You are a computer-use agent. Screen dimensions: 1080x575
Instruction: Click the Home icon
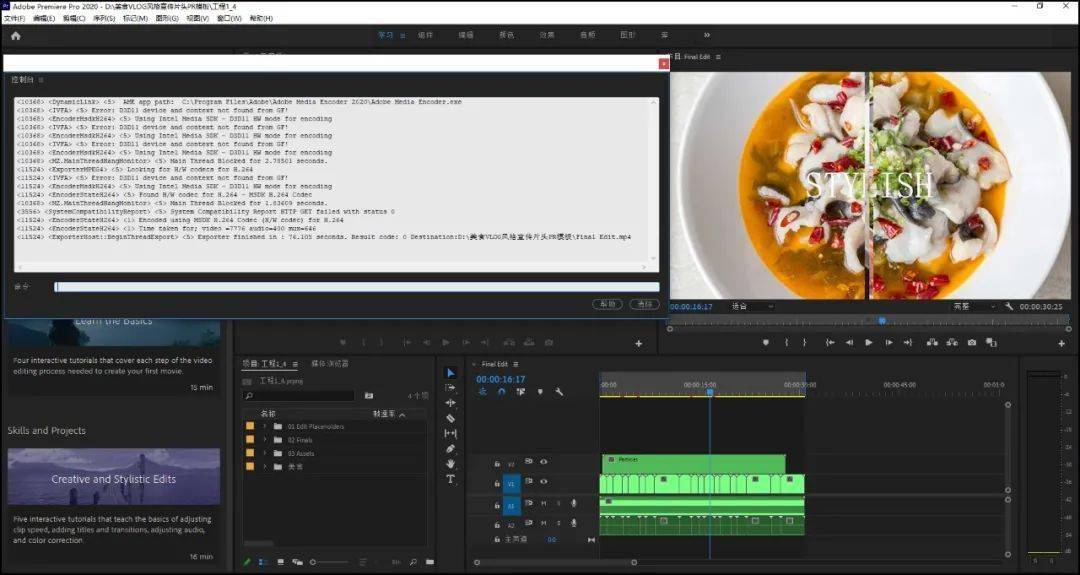point(16,35)
